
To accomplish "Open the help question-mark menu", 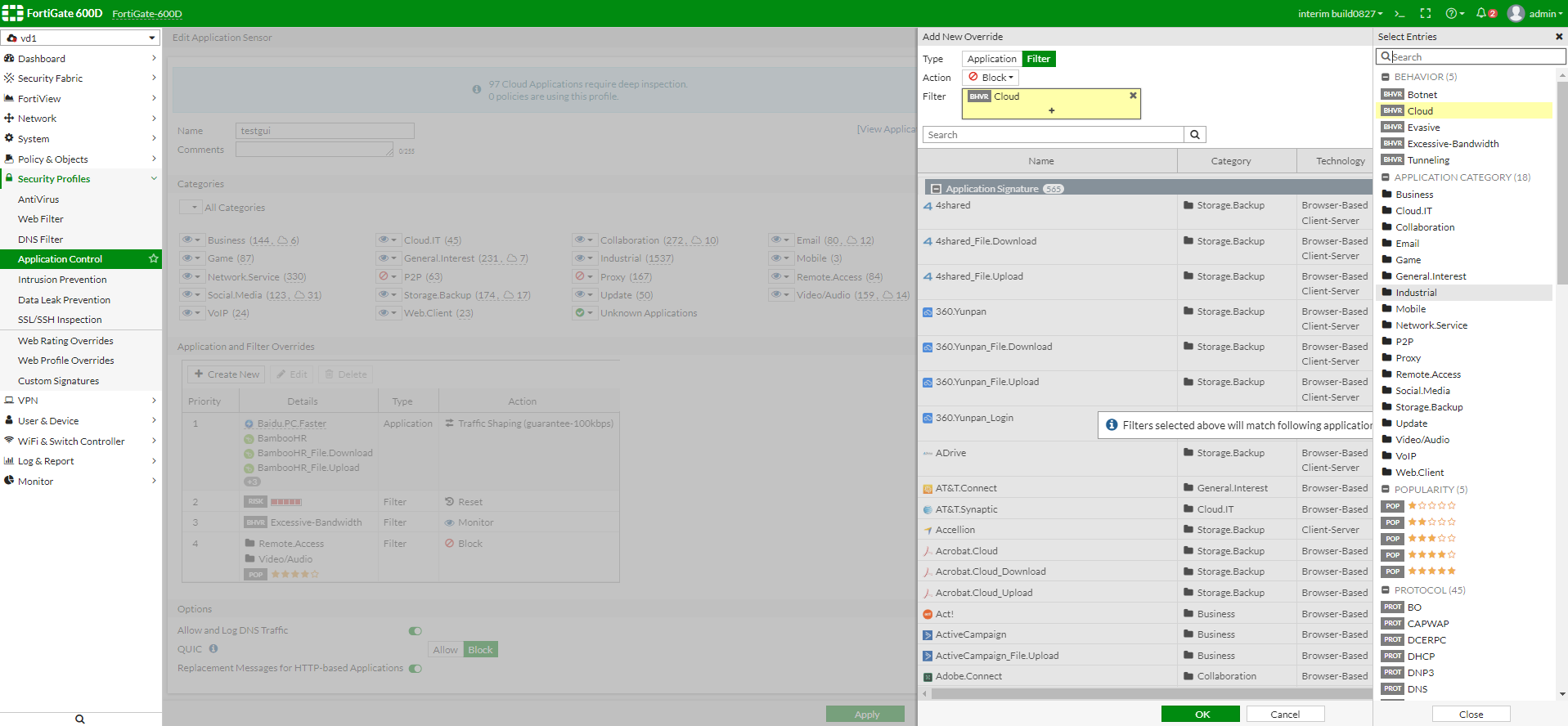I will tap(1454, 13).
